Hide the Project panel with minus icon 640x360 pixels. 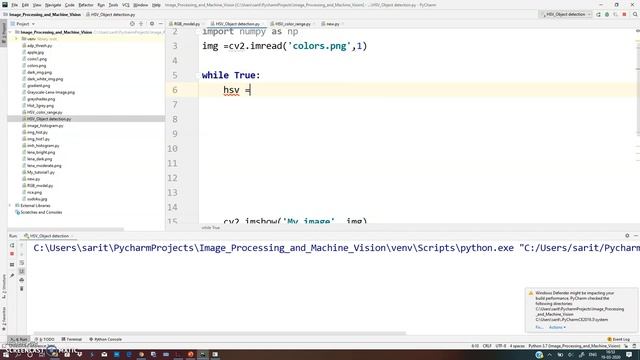click(x=160, y=24)
